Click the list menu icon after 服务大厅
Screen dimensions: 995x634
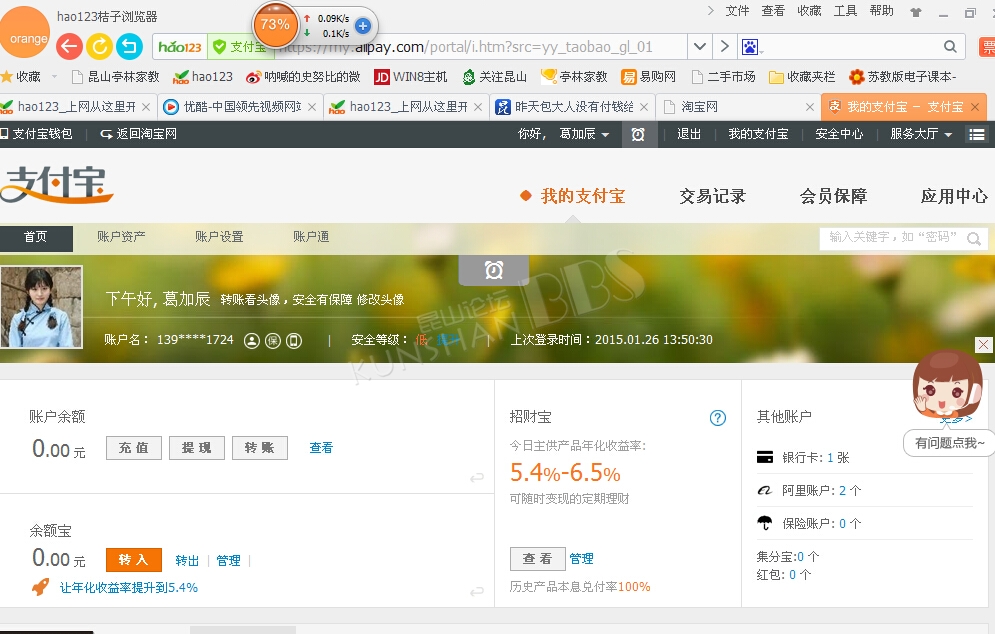[977, 134]
